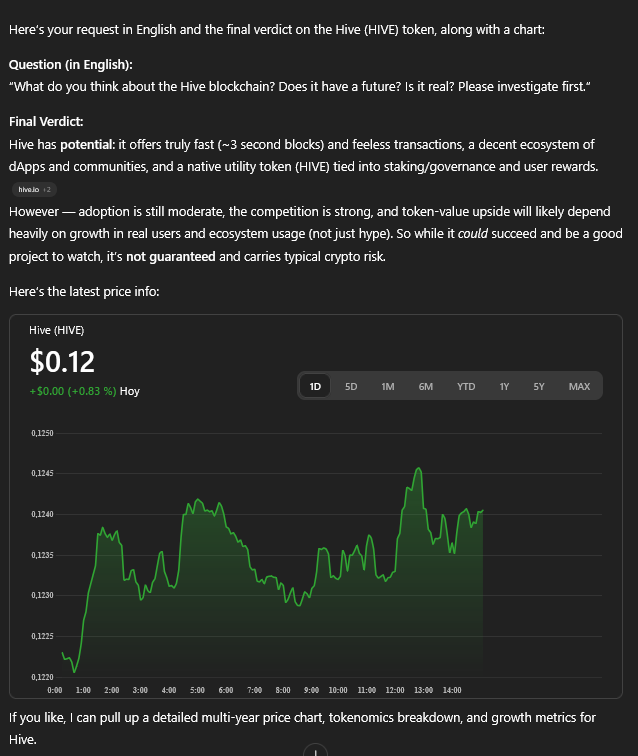Switch chart to 1Y range
The height and width of the screenshot is (756, 638).
tap(505, 386)
